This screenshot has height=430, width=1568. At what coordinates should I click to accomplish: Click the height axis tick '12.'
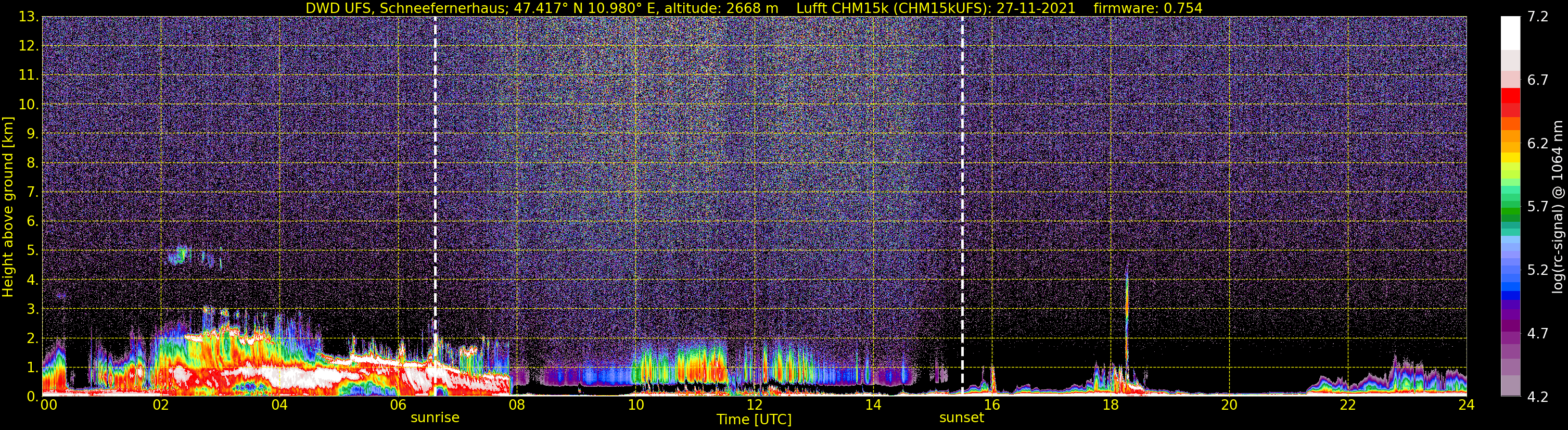28,46
